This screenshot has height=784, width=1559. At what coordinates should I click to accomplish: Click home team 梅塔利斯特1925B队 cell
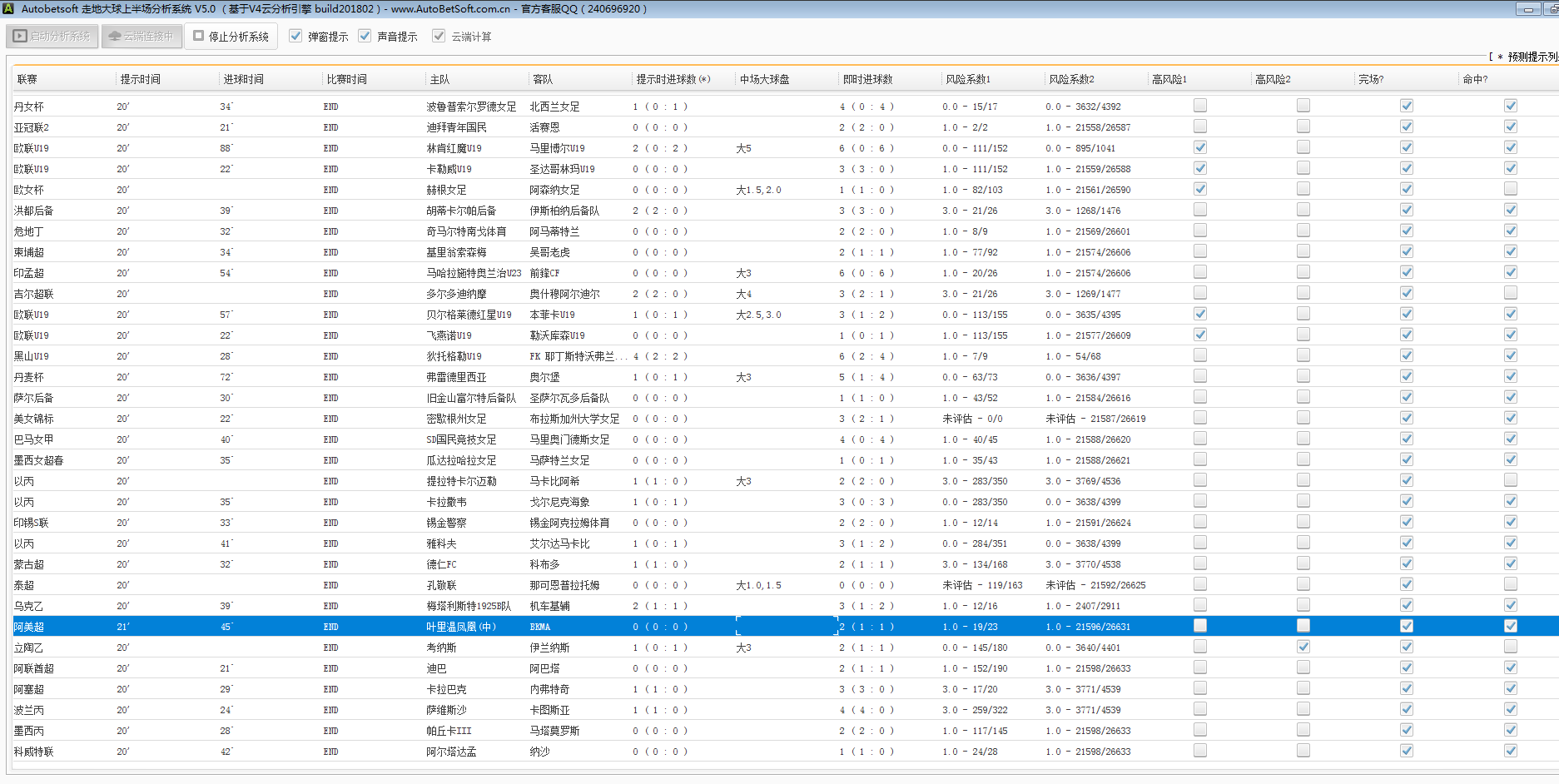click(469, 606)
